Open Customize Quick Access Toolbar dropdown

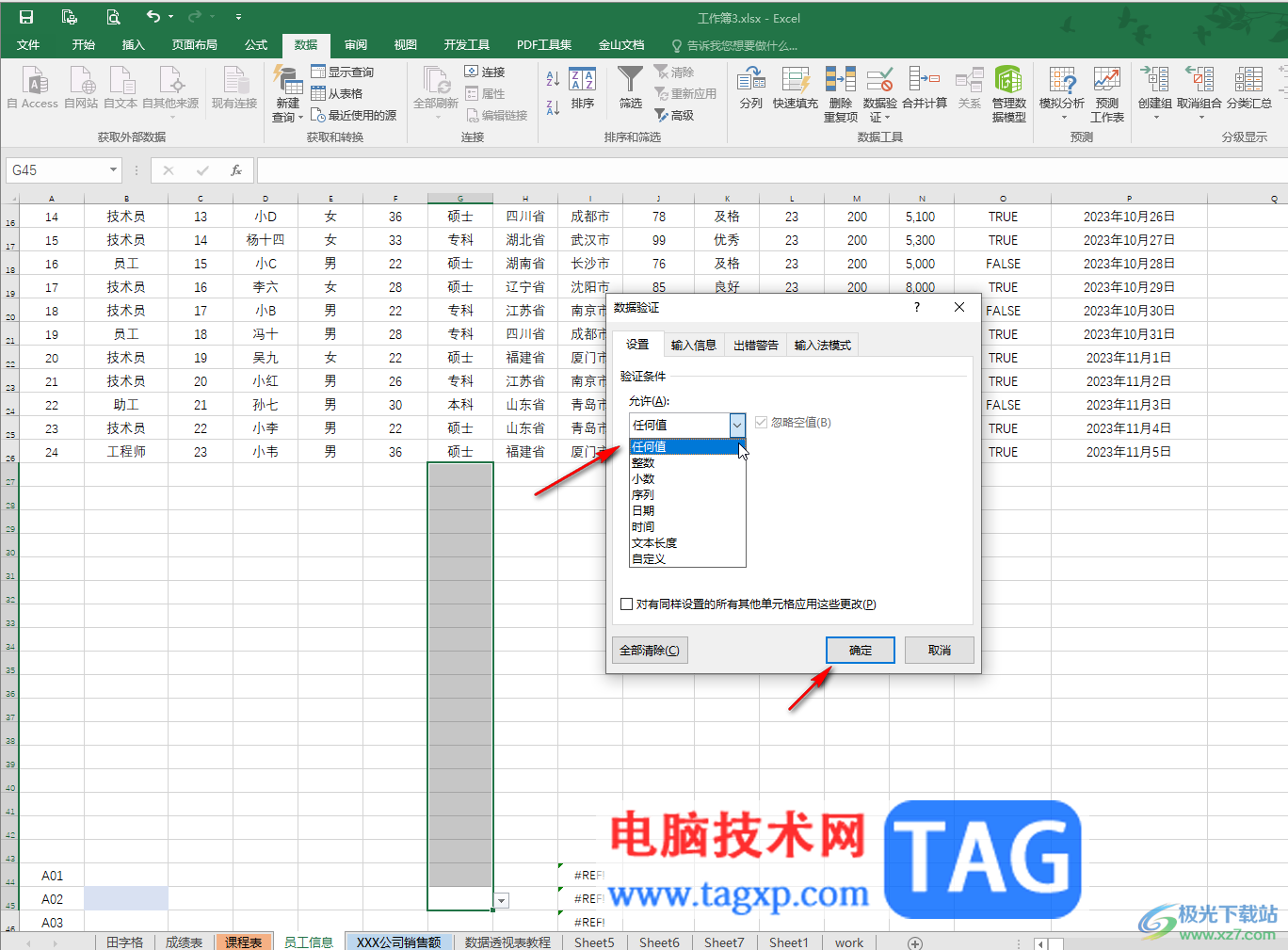pyautogui.click(x=238, y=17)
